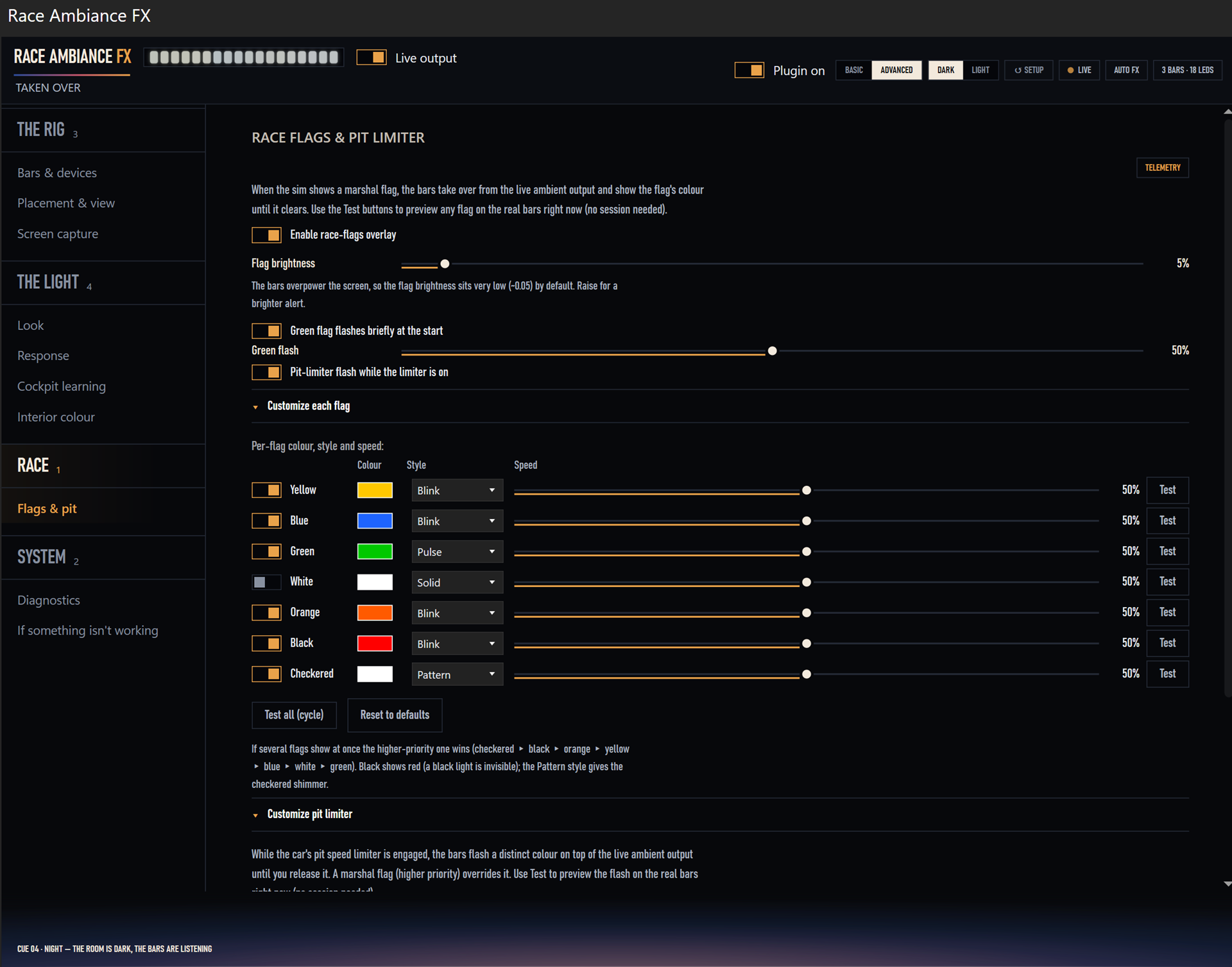Adjust the Yellow flag speed slider
The width and height of the screenshot is (1232, 967).
(806, 490)
